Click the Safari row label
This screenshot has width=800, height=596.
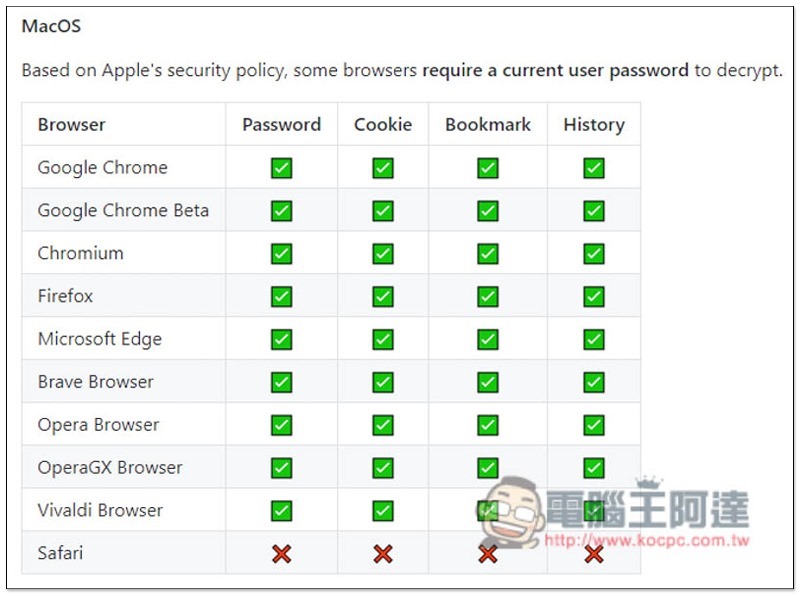click(60, 553)
